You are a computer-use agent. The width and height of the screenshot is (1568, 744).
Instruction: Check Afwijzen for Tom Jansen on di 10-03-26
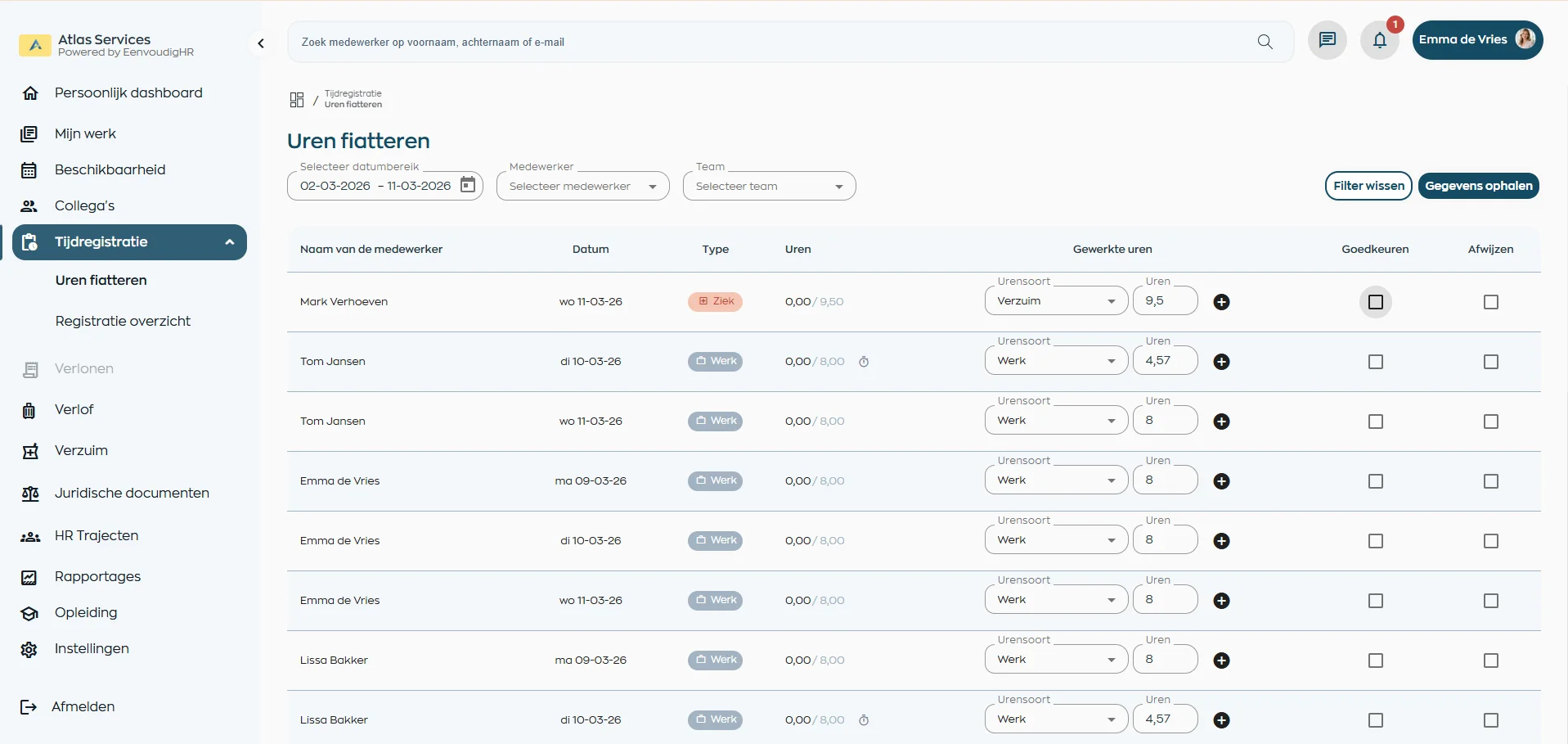pos(1490,362)
